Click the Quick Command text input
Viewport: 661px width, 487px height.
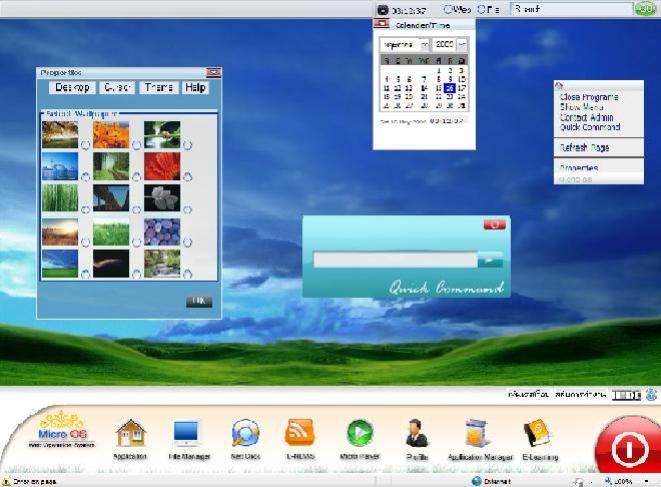[395, 260]
